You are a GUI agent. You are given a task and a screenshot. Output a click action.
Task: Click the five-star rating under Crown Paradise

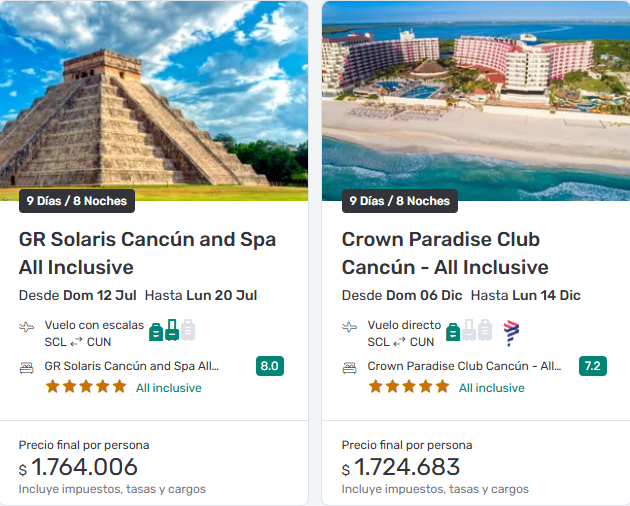pyautogui.click(x=409, y=387)
